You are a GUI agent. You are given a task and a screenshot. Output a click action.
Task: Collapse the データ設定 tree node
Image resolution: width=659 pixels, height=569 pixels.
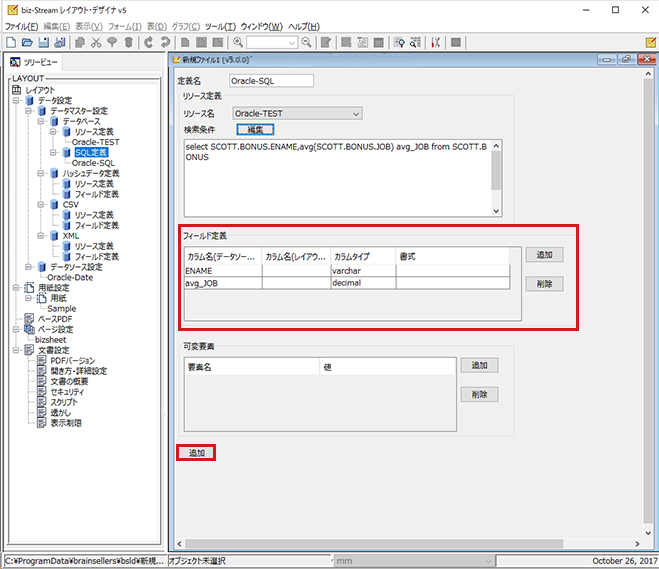[16, 100]
